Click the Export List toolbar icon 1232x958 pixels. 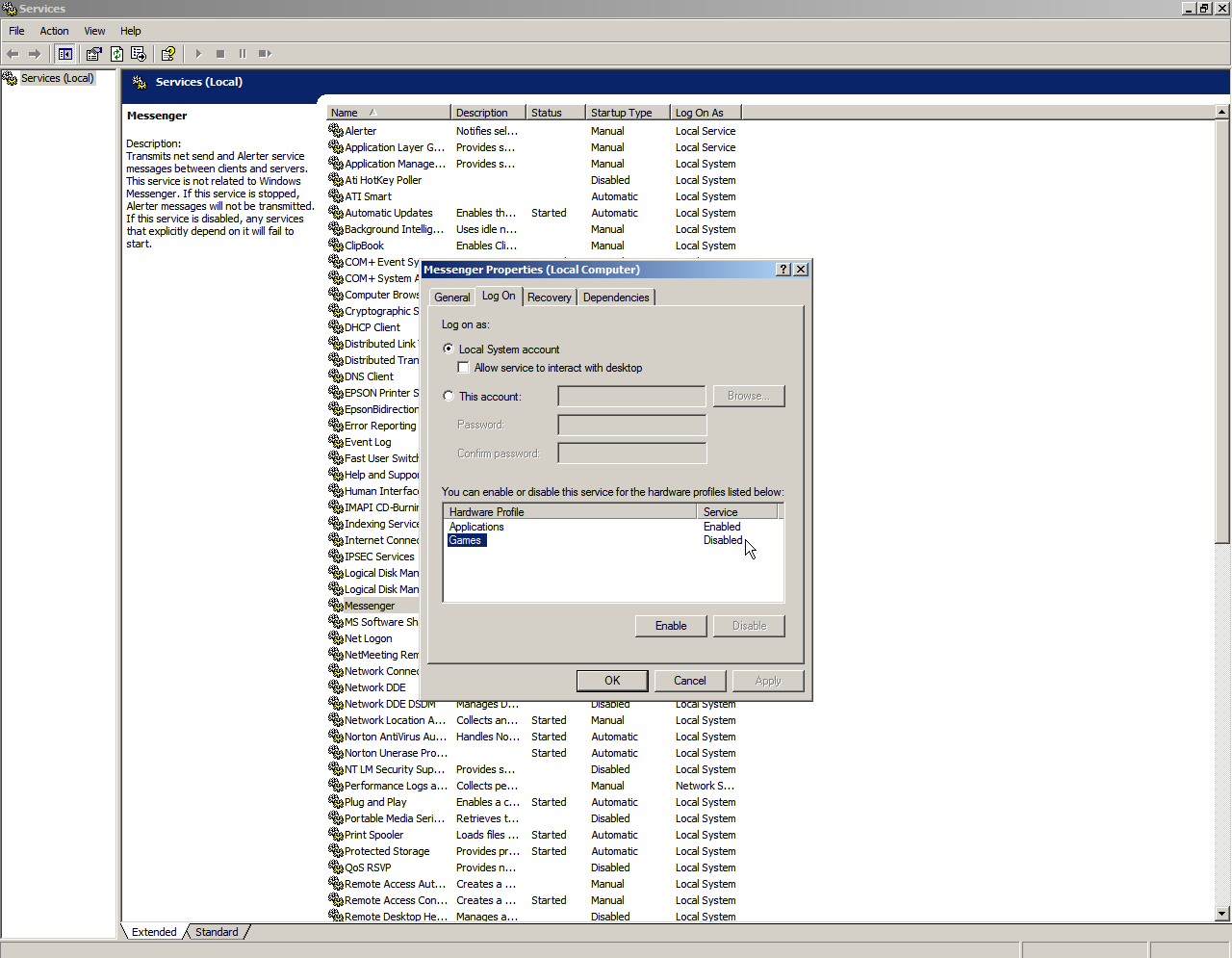click(139, 54)
